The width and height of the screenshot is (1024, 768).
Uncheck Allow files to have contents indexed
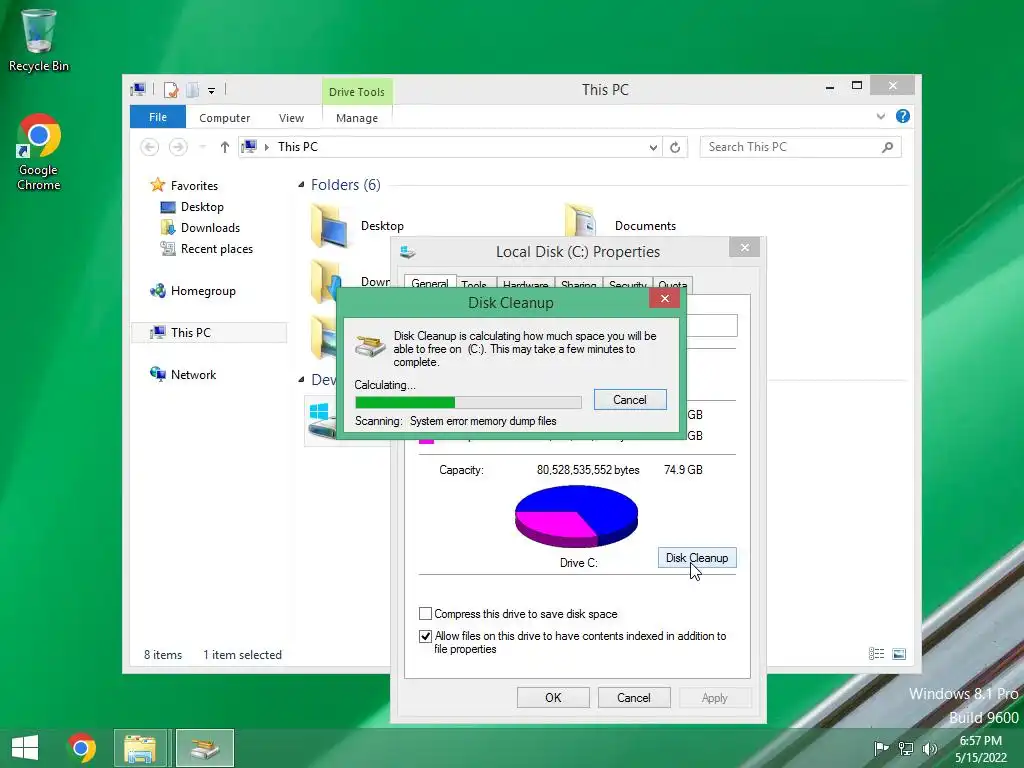point(425,636)
